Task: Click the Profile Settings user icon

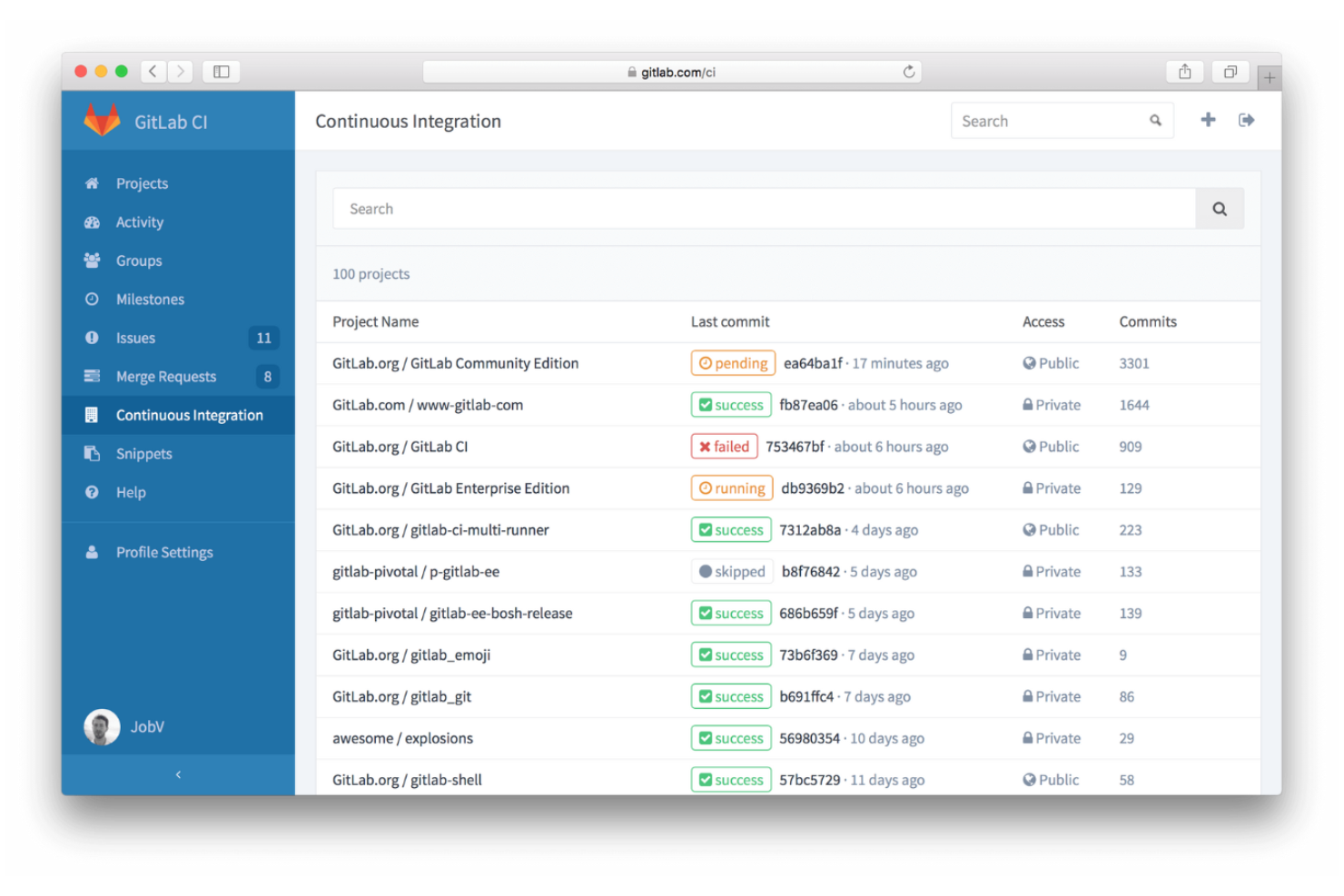Action: coord(92,552)
